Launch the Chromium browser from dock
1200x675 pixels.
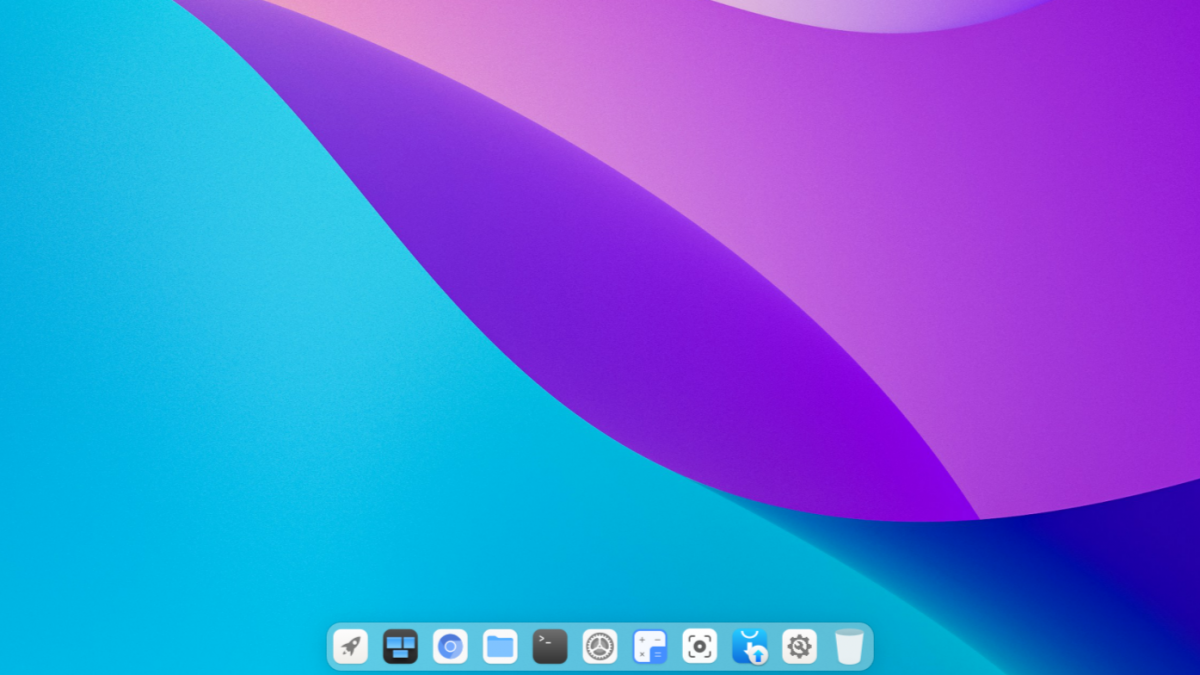click(x=450, y=647)
